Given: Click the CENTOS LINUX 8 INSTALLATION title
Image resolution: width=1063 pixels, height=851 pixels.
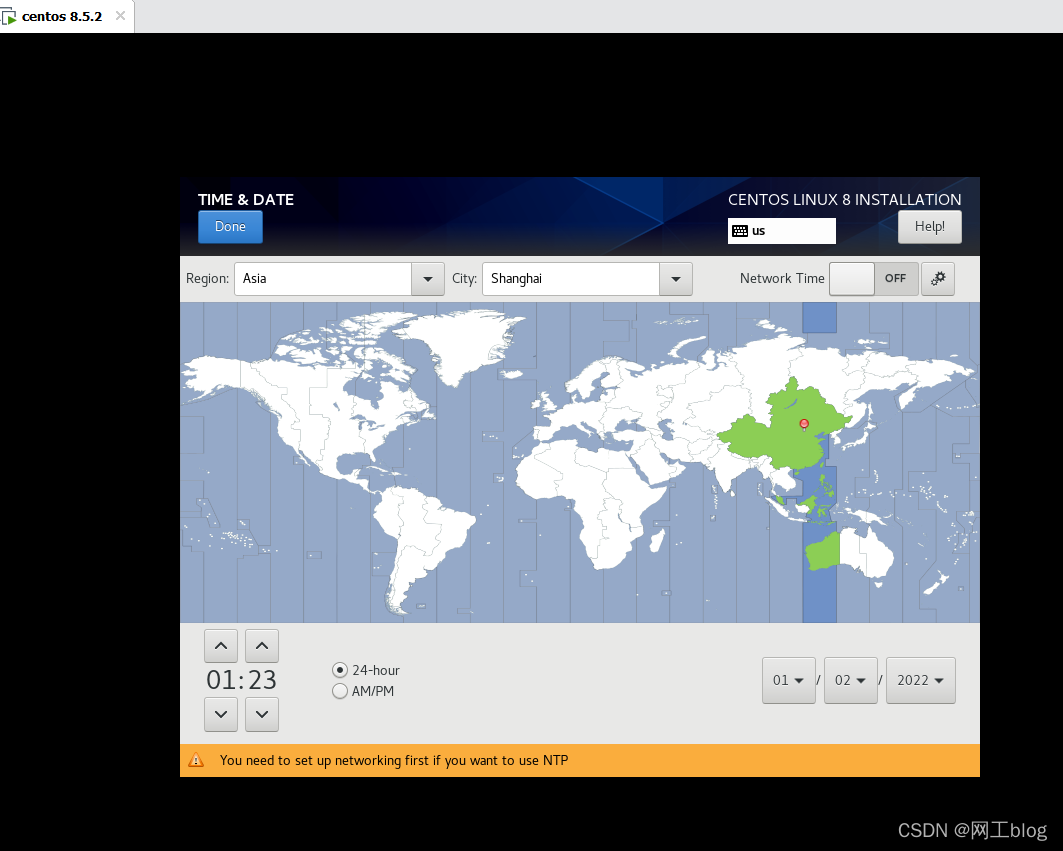Looking at the screenshot, I should [x=844, y=199].
